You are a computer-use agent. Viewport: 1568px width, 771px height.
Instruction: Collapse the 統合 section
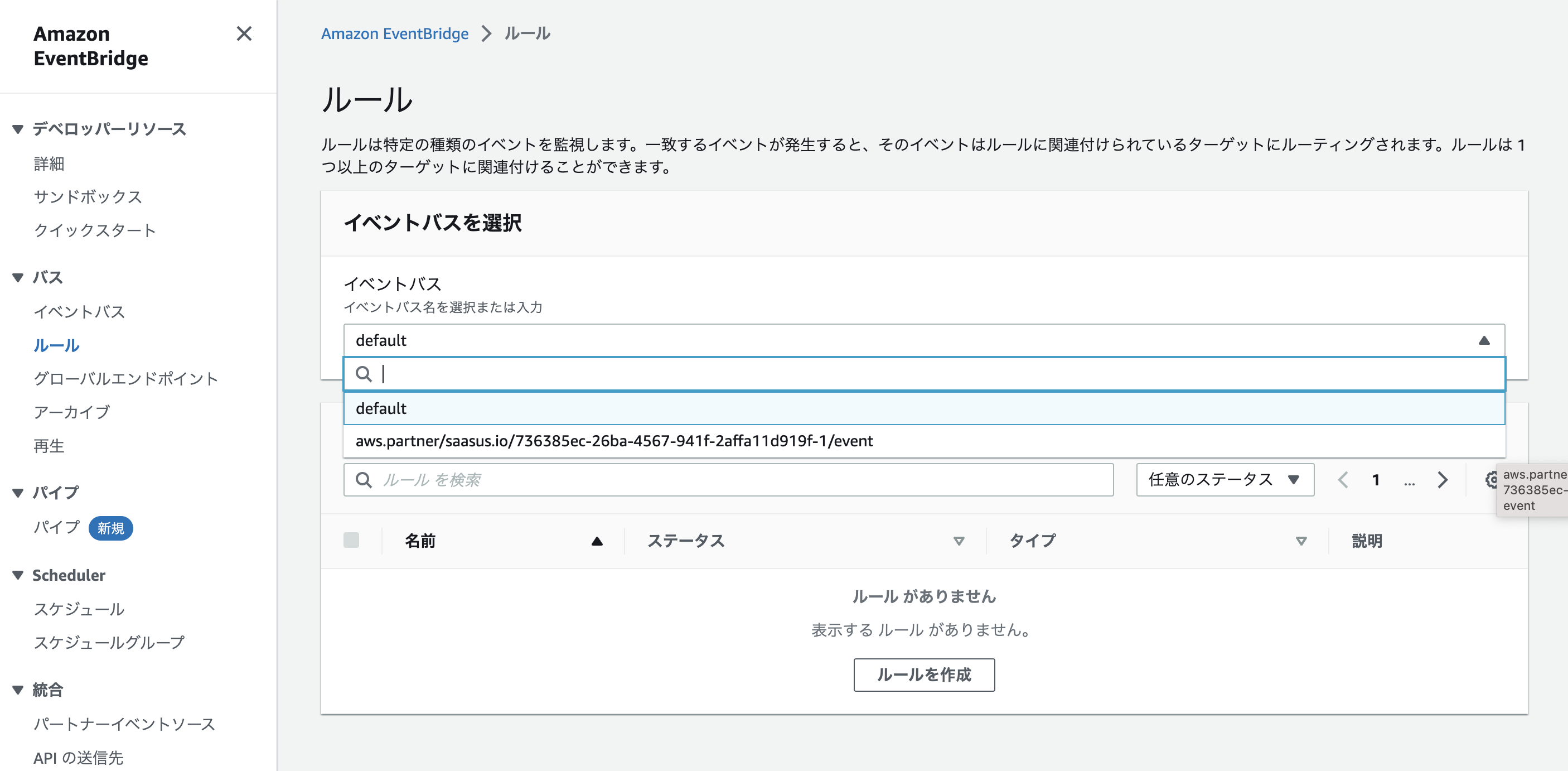18,690
